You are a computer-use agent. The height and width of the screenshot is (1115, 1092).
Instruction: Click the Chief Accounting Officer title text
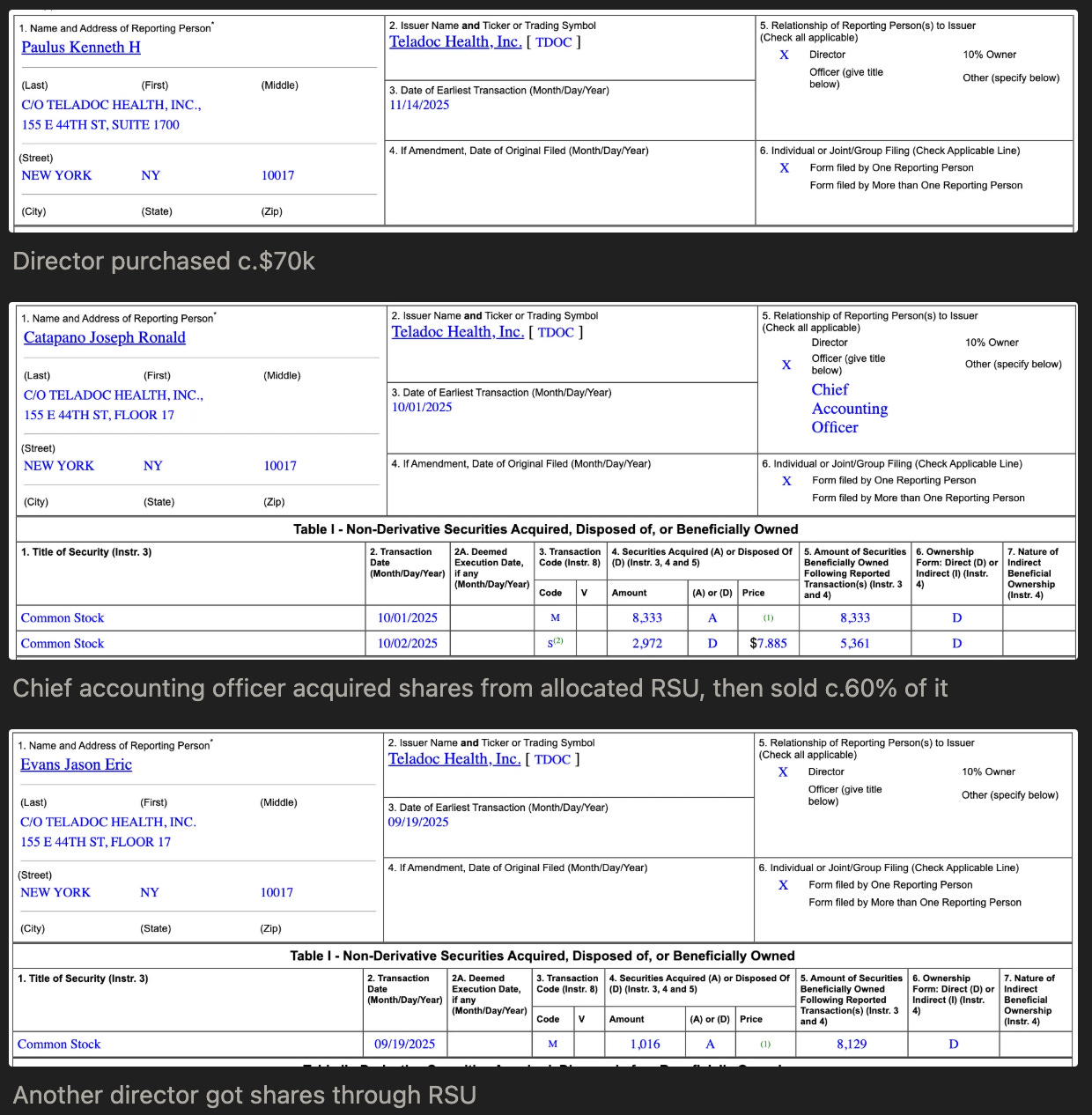(x=850, y=409)
